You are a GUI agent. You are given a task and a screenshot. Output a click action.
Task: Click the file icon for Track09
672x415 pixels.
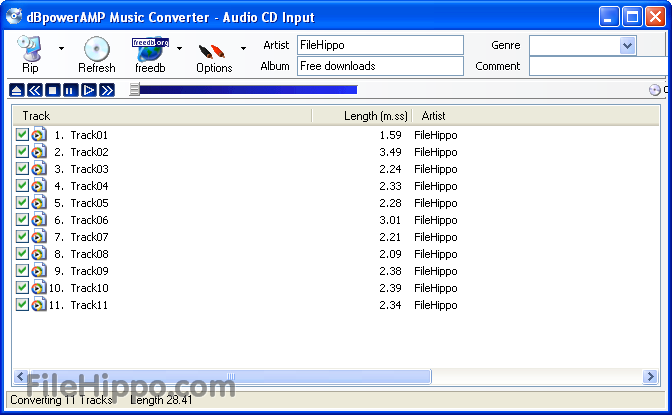pyautogui.click(x=39, y=271)
